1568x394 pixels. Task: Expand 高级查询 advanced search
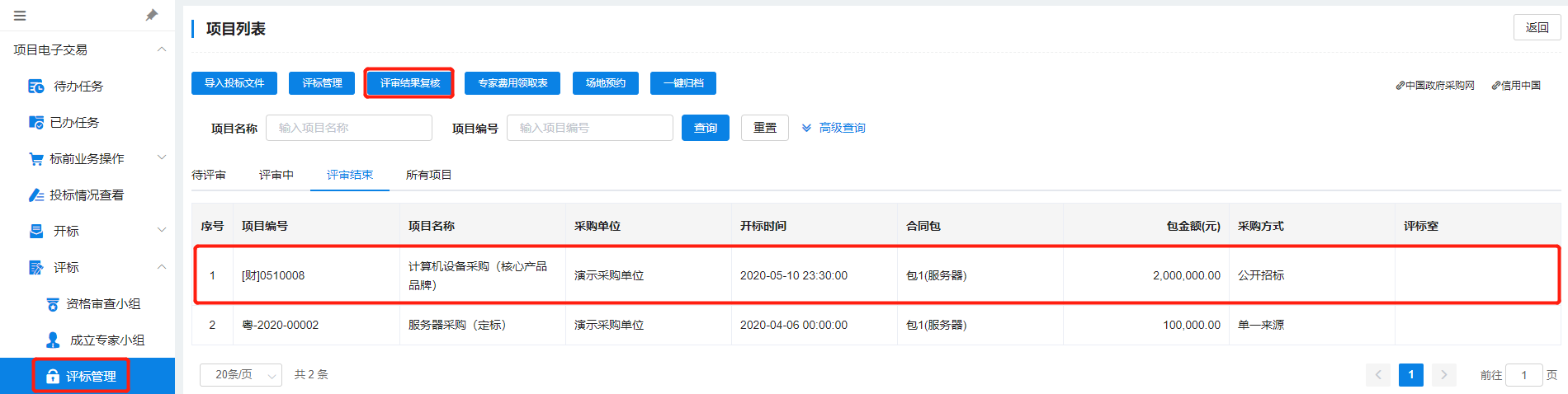(x=834, y=129)
